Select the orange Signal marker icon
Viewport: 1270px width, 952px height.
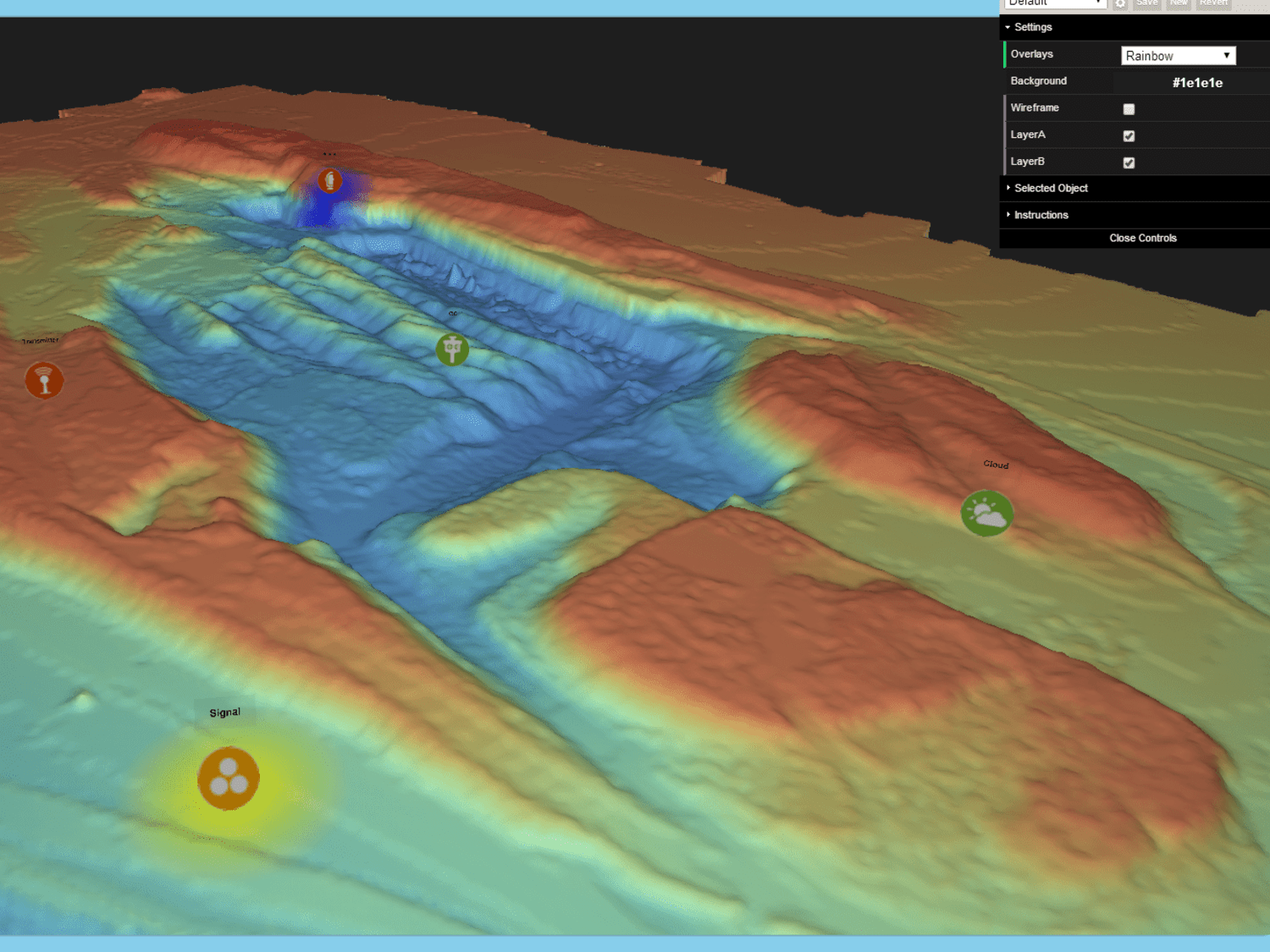pos(229,779)
